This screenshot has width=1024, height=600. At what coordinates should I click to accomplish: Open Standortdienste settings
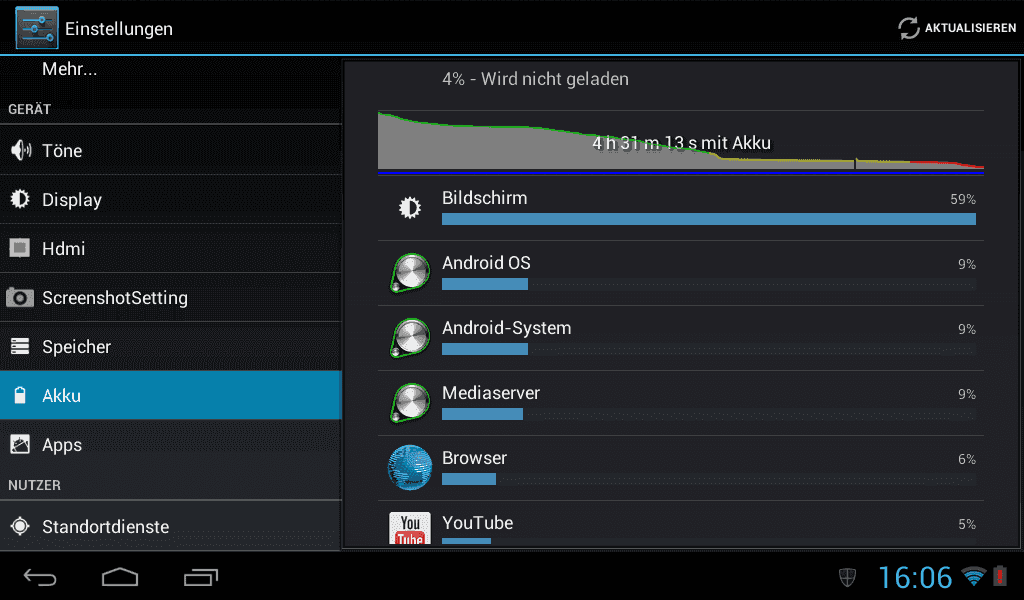(171, 526)
